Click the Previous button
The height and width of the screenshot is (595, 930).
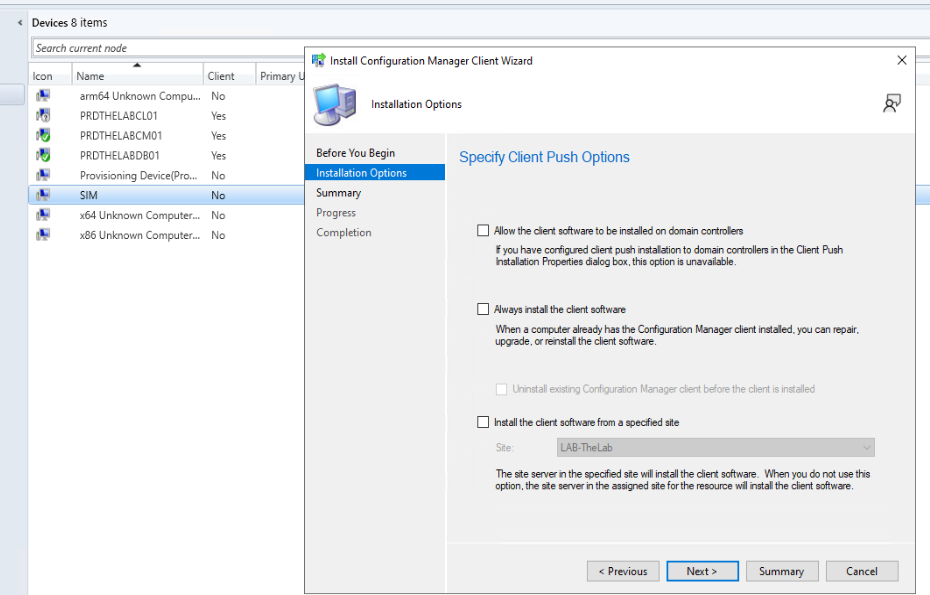click(623, 571)
